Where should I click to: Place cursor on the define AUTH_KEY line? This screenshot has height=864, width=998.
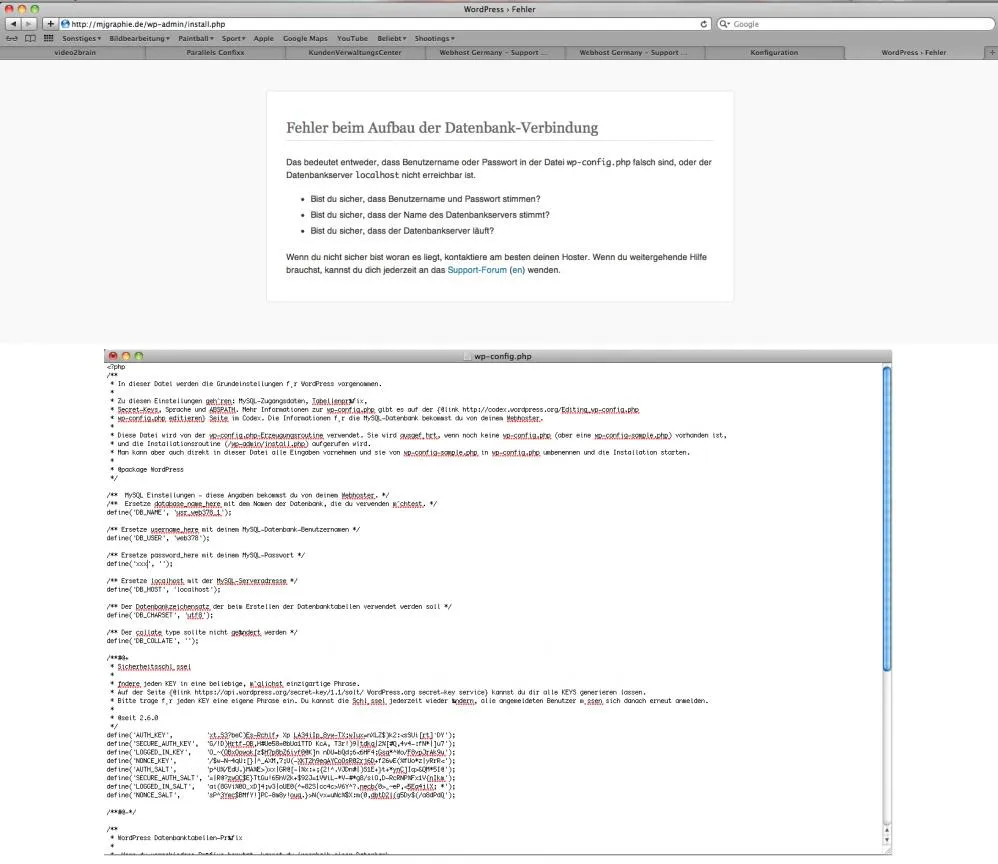281,735
